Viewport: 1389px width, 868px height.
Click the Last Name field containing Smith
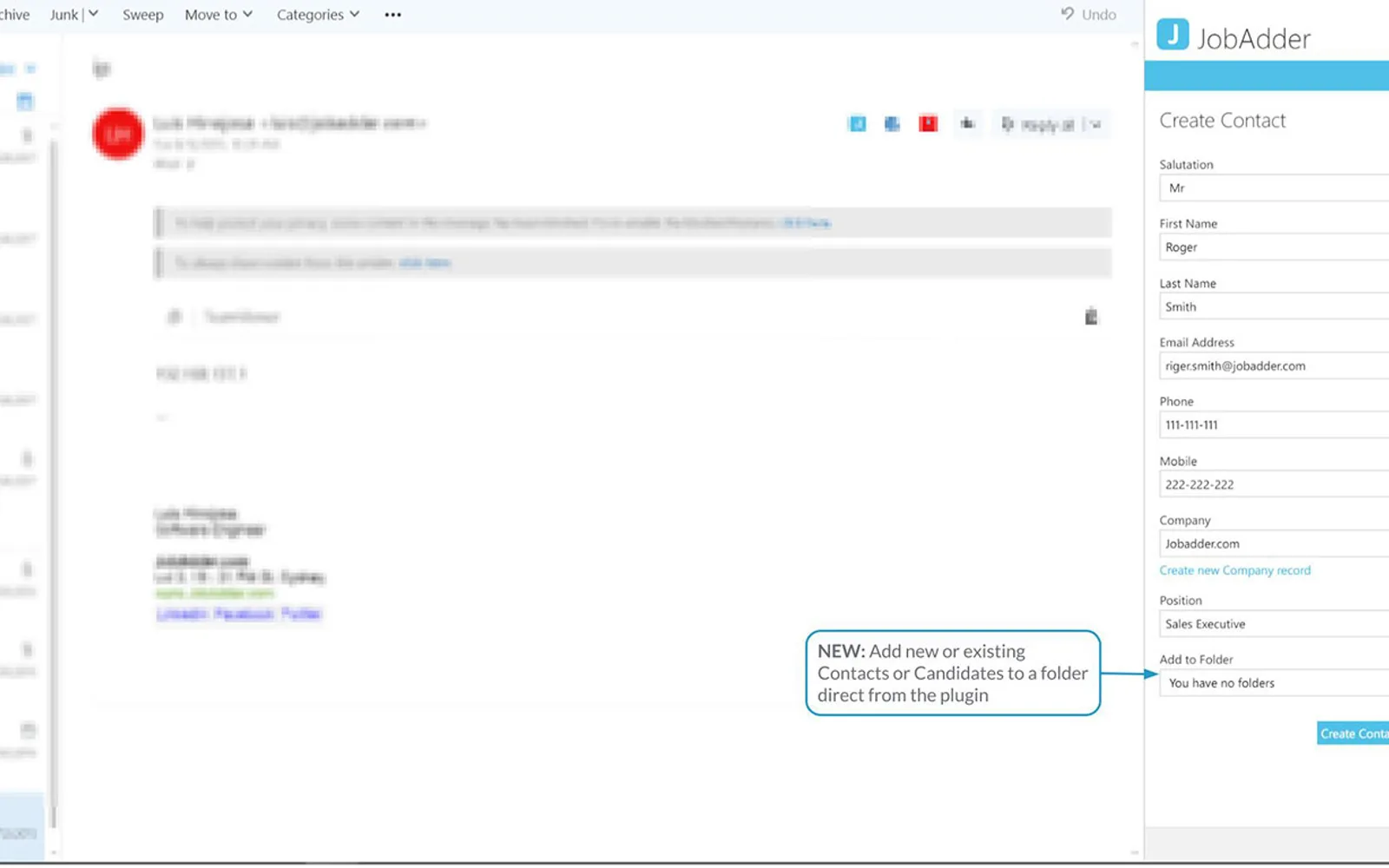1274,307
